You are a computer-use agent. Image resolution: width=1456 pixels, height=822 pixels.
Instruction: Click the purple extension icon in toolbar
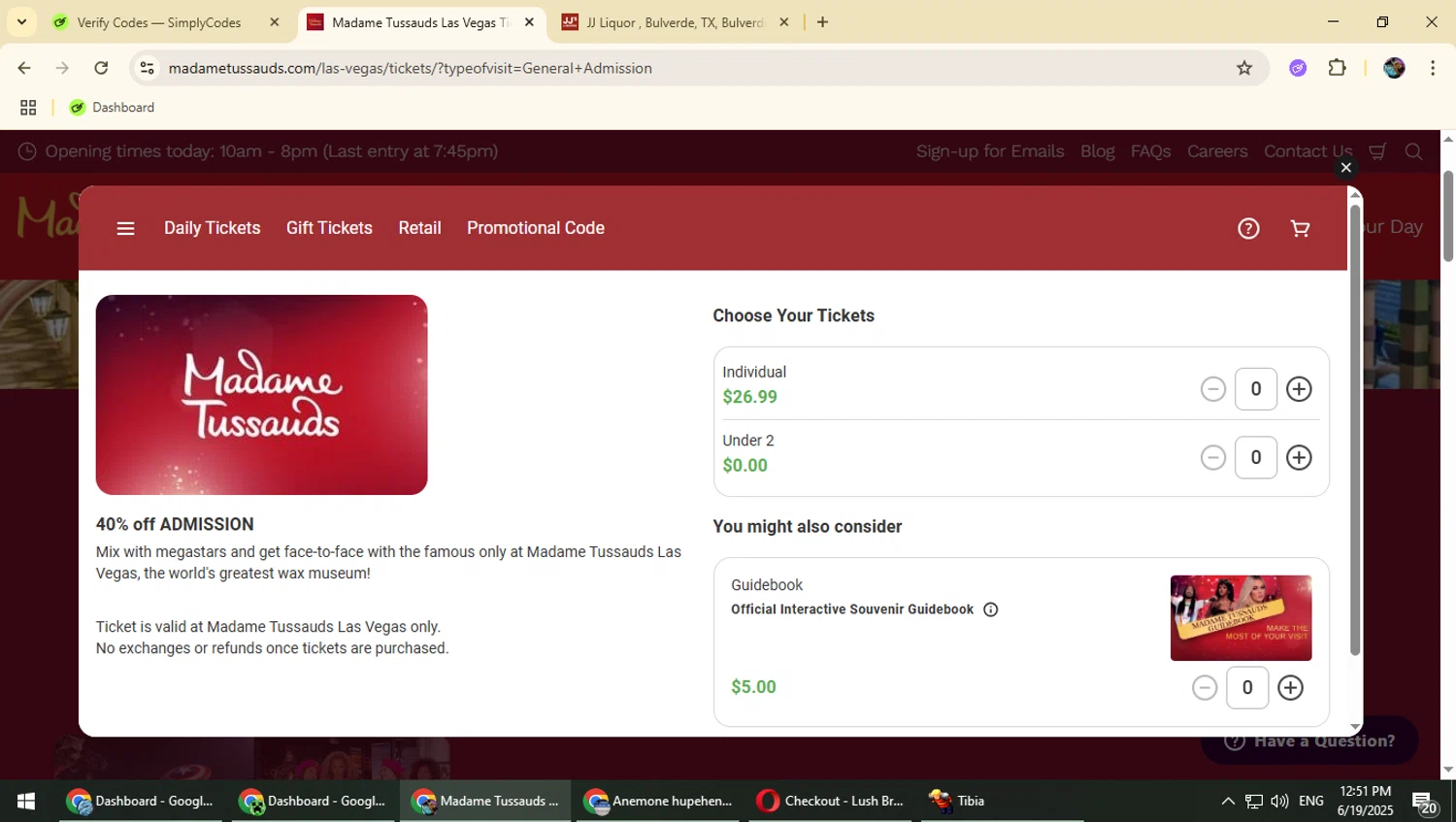tap(1298, 68)
